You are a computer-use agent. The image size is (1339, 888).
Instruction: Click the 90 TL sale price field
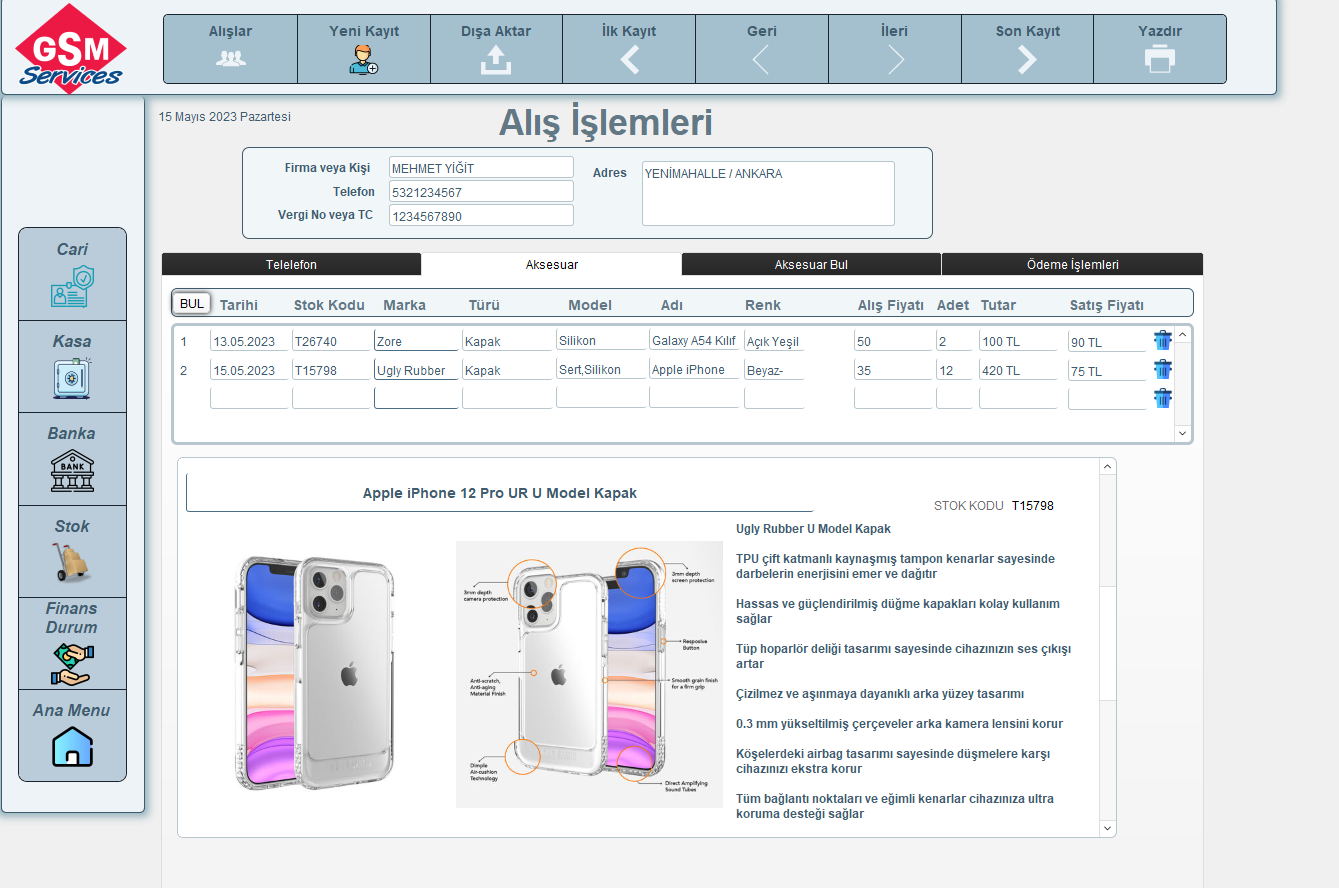(x=1107, y=341)
